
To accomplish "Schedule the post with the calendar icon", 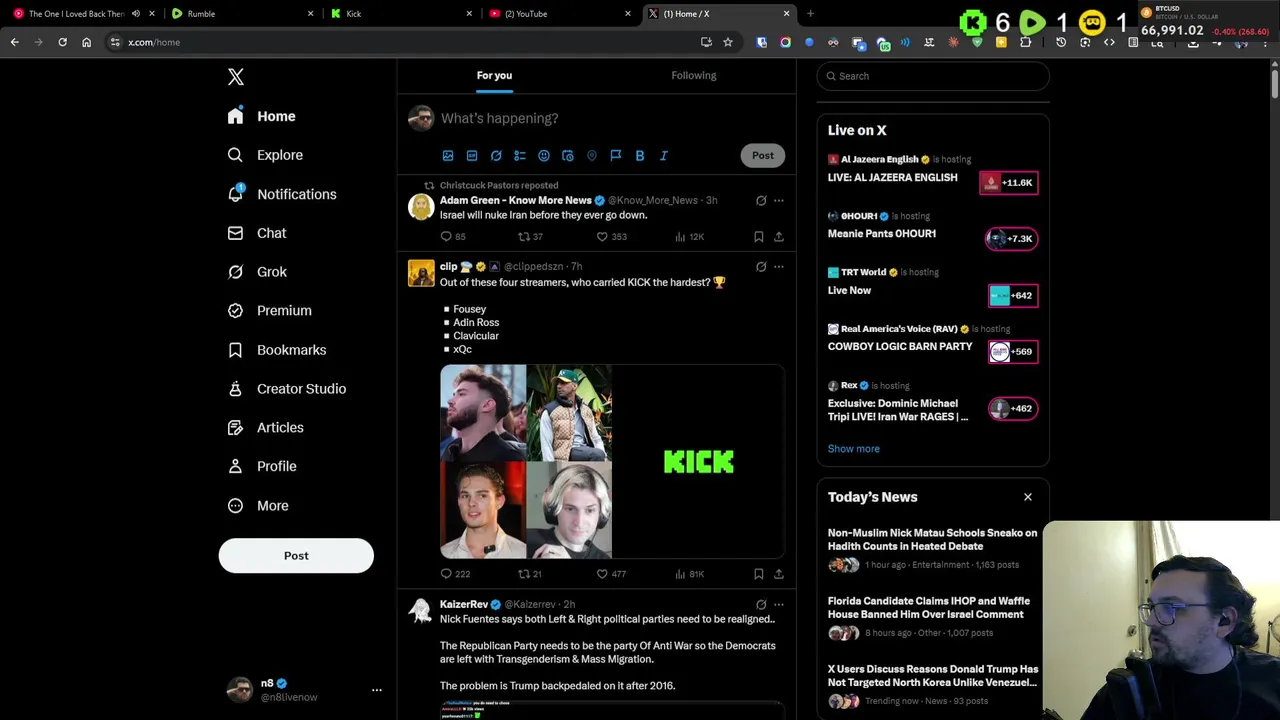I will [568, 156].
